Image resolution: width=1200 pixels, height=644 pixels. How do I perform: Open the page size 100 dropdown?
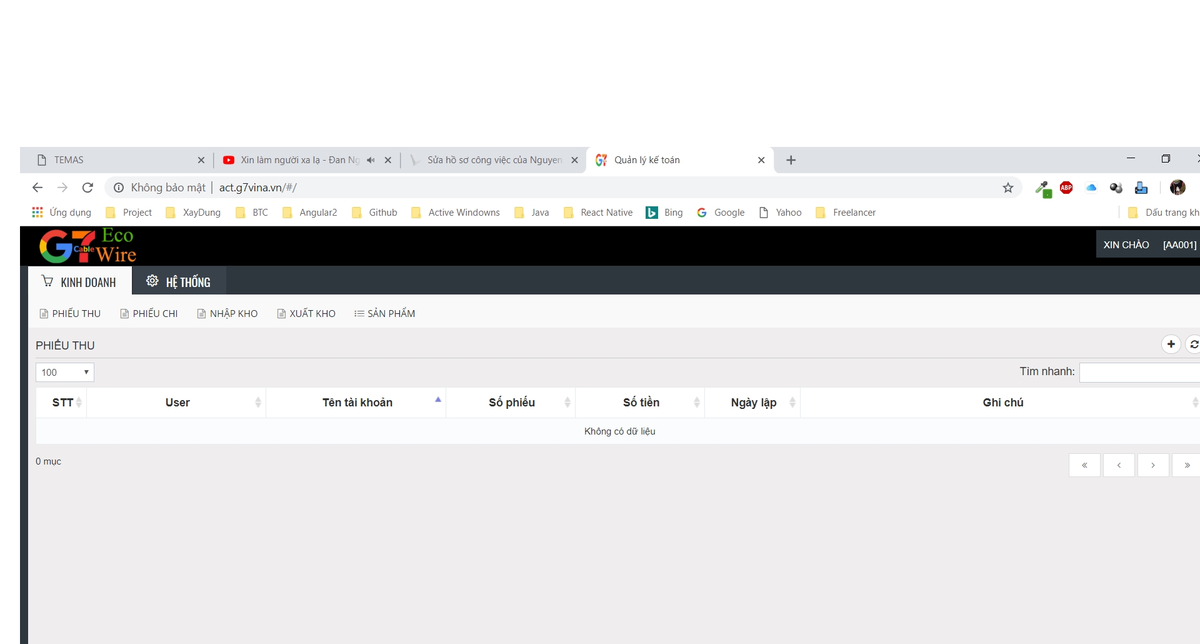click(x=65, y=372)
